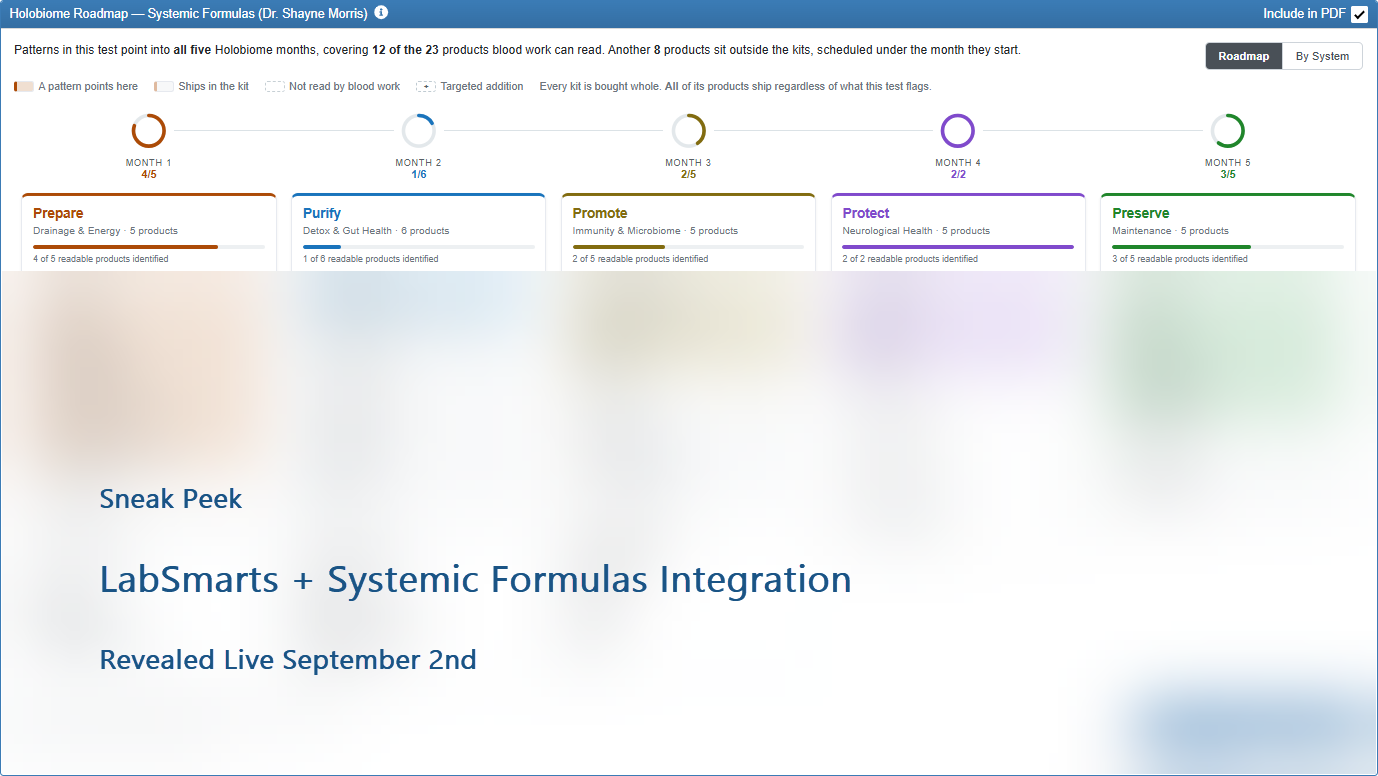Select the Roadmap view tab

click(x=1244, y=56)
